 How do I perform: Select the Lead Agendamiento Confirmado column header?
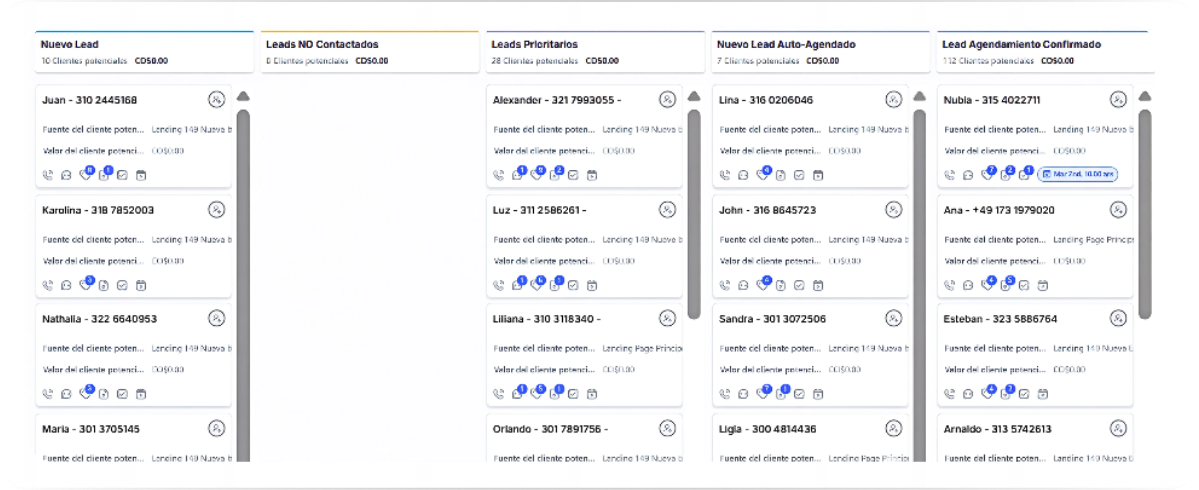point(1046,52)
